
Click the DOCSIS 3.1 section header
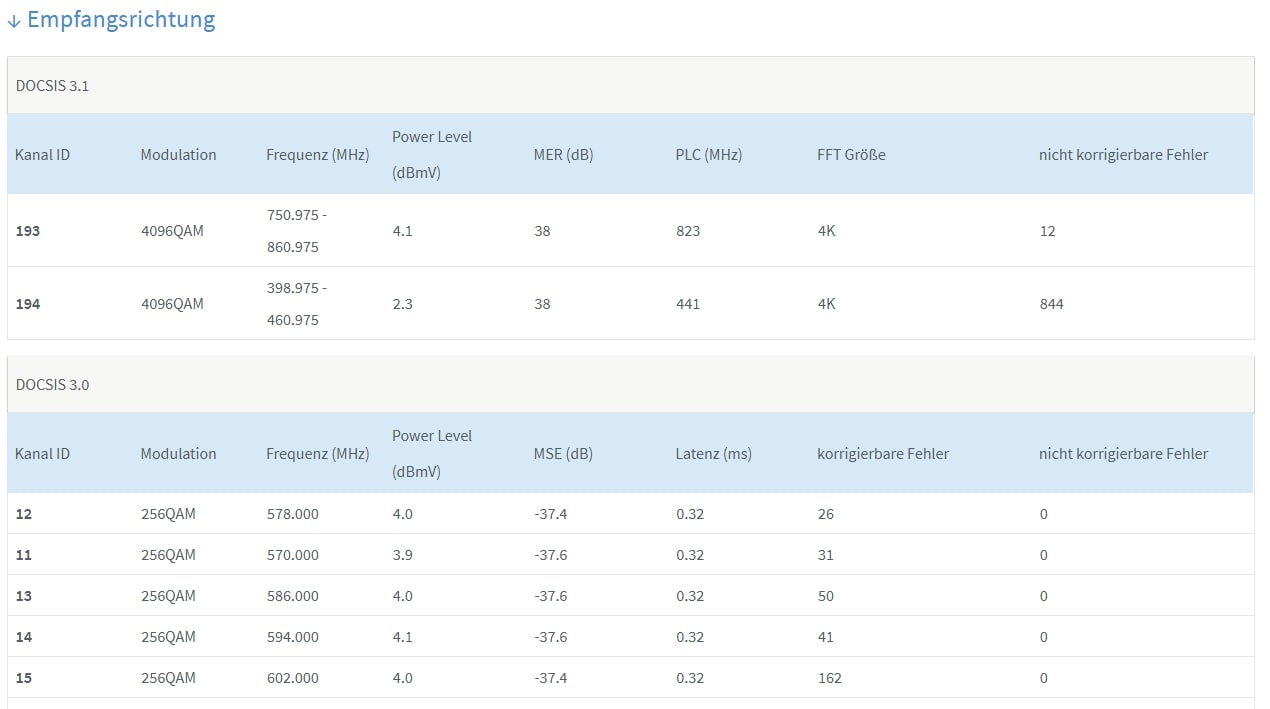[x=52, y=86]
